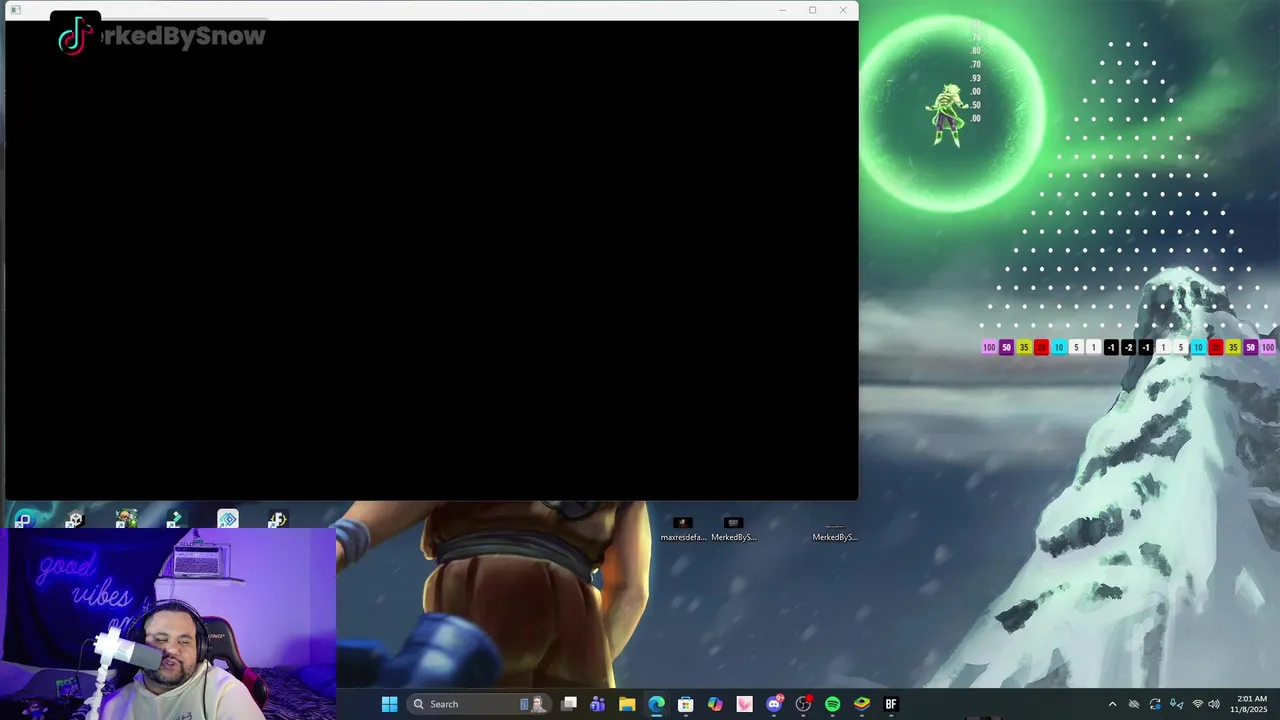This screenshot has height=720, width=1280.
Task: Open Microsoft Store from the taskbar
Action: pos(686,704)
